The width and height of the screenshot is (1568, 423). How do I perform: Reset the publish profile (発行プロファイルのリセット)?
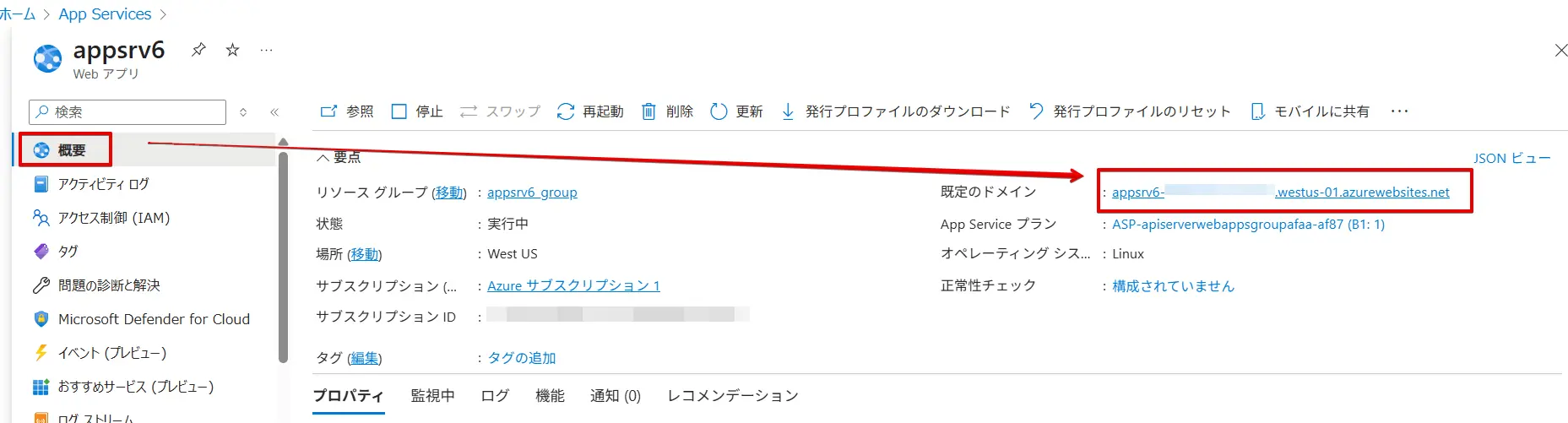[1131, 111]
